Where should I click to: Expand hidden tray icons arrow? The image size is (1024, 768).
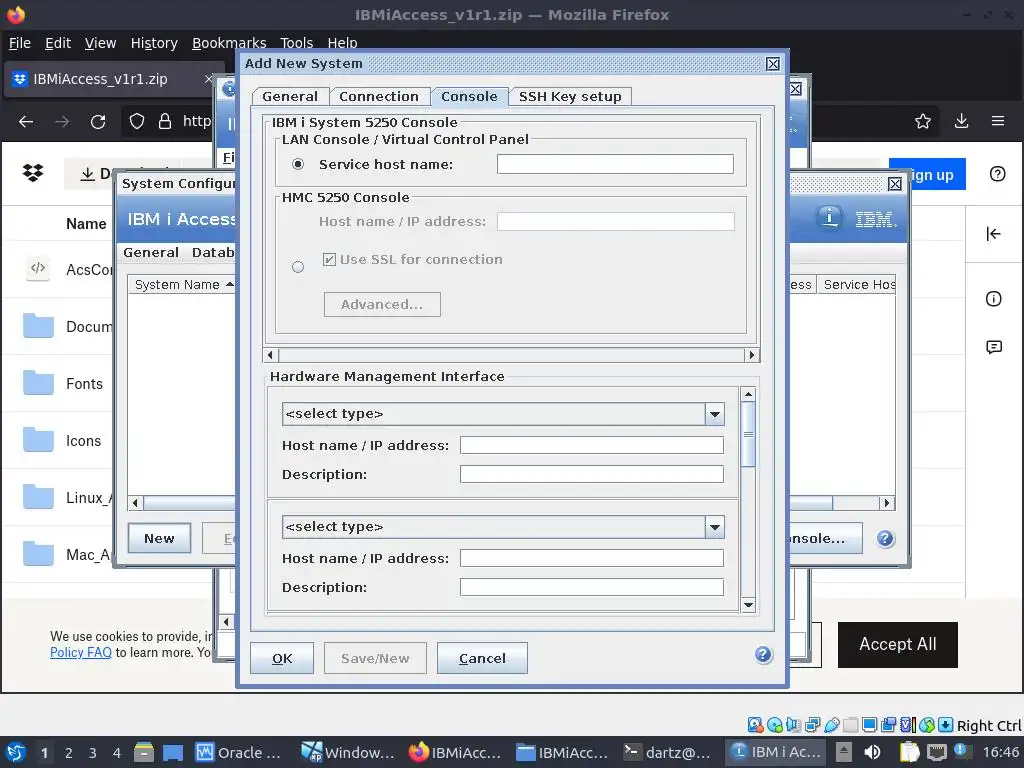click(844, 752)
